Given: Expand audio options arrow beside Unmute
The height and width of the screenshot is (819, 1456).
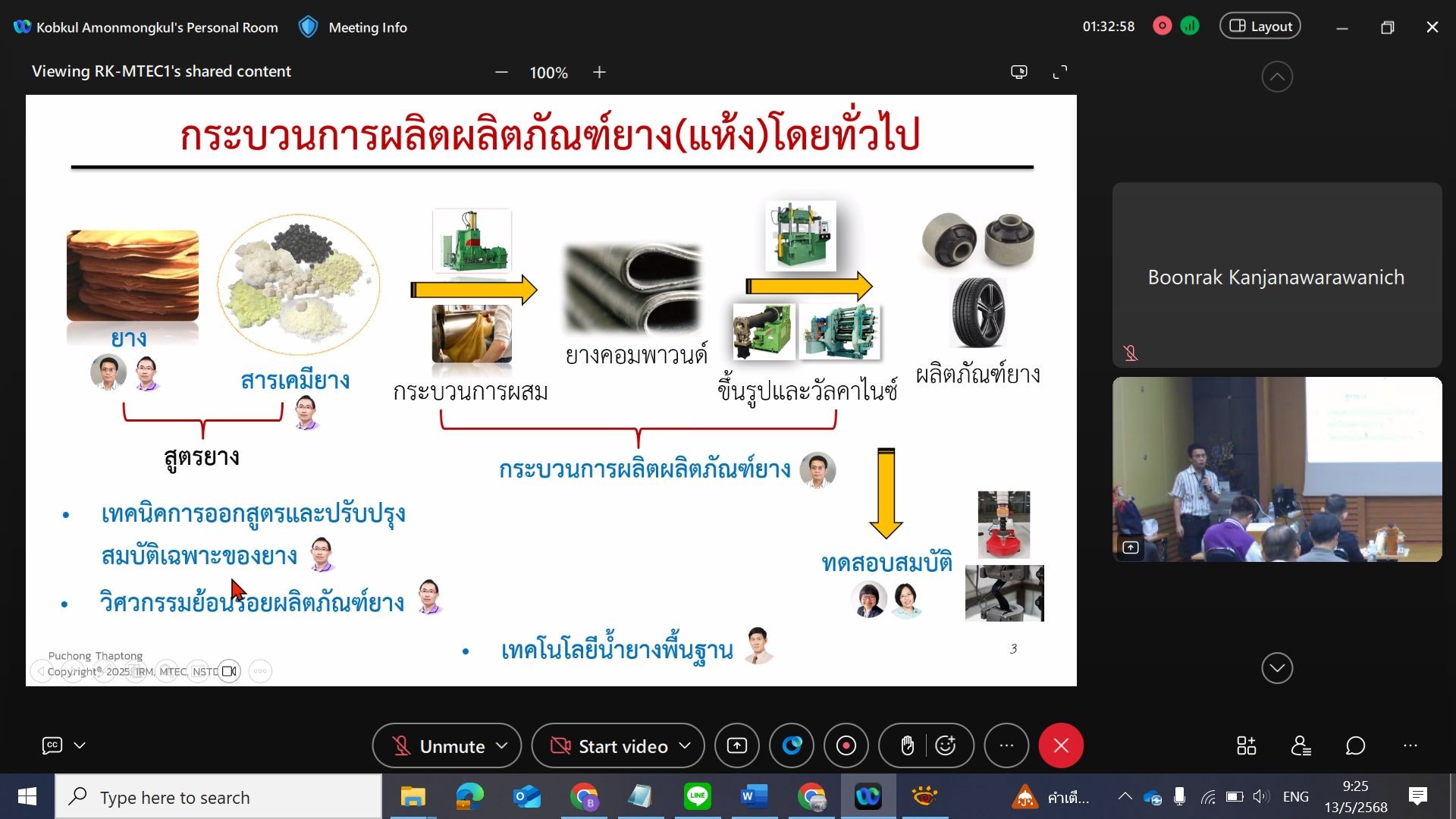Looking at the screenshot, I should coord(502,746).
